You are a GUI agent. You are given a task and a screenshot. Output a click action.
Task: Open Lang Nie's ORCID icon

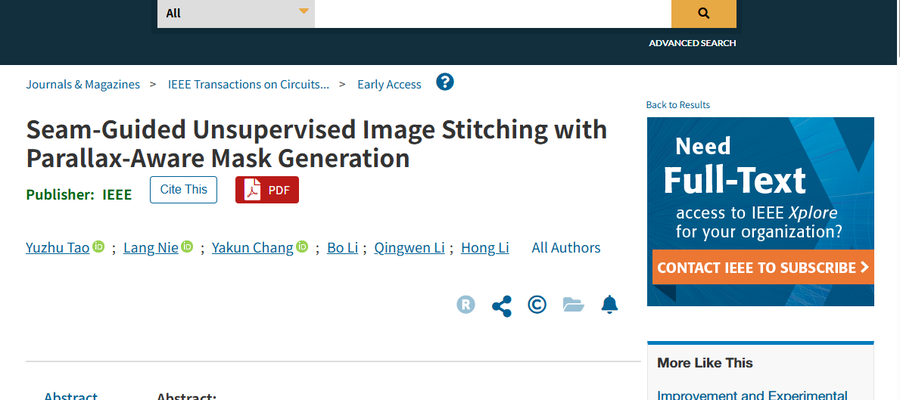pyautogui.click(x=187, y=247)
